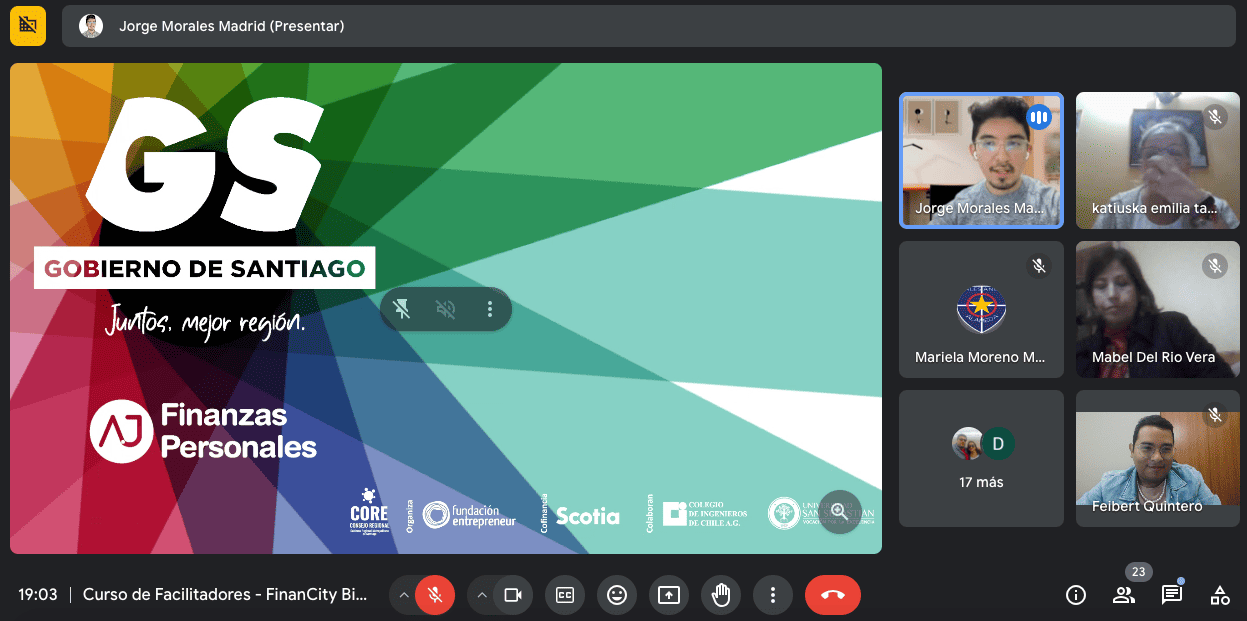
Task: Click the muted speaker icon on the presentation overlay
Action: (446, 309)
